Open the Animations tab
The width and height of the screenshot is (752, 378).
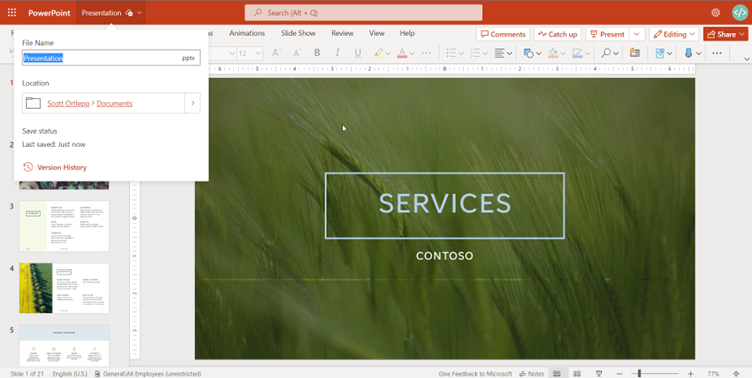247,33
